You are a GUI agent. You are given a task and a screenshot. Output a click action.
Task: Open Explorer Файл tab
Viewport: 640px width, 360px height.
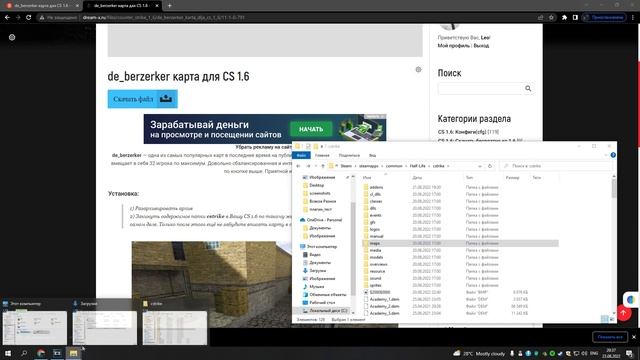tap(301, 156)
